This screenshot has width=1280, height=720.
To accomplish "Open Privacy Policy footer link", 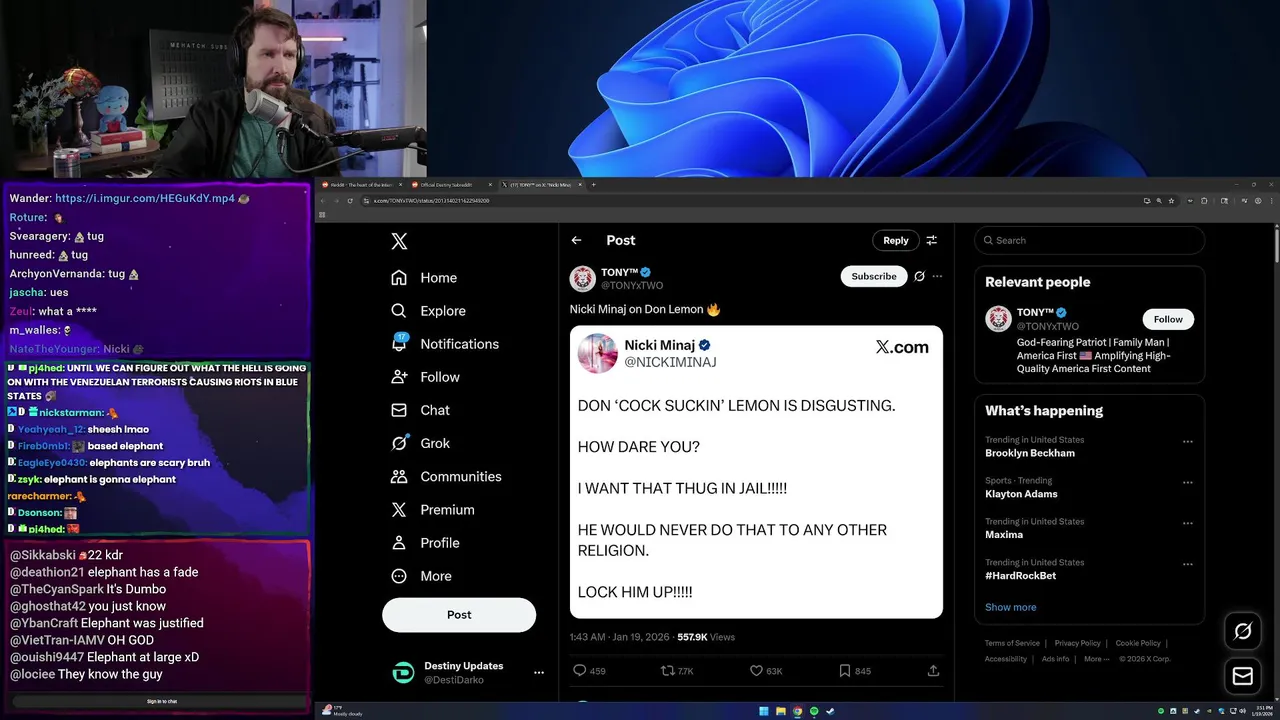I will point(1077,643).
